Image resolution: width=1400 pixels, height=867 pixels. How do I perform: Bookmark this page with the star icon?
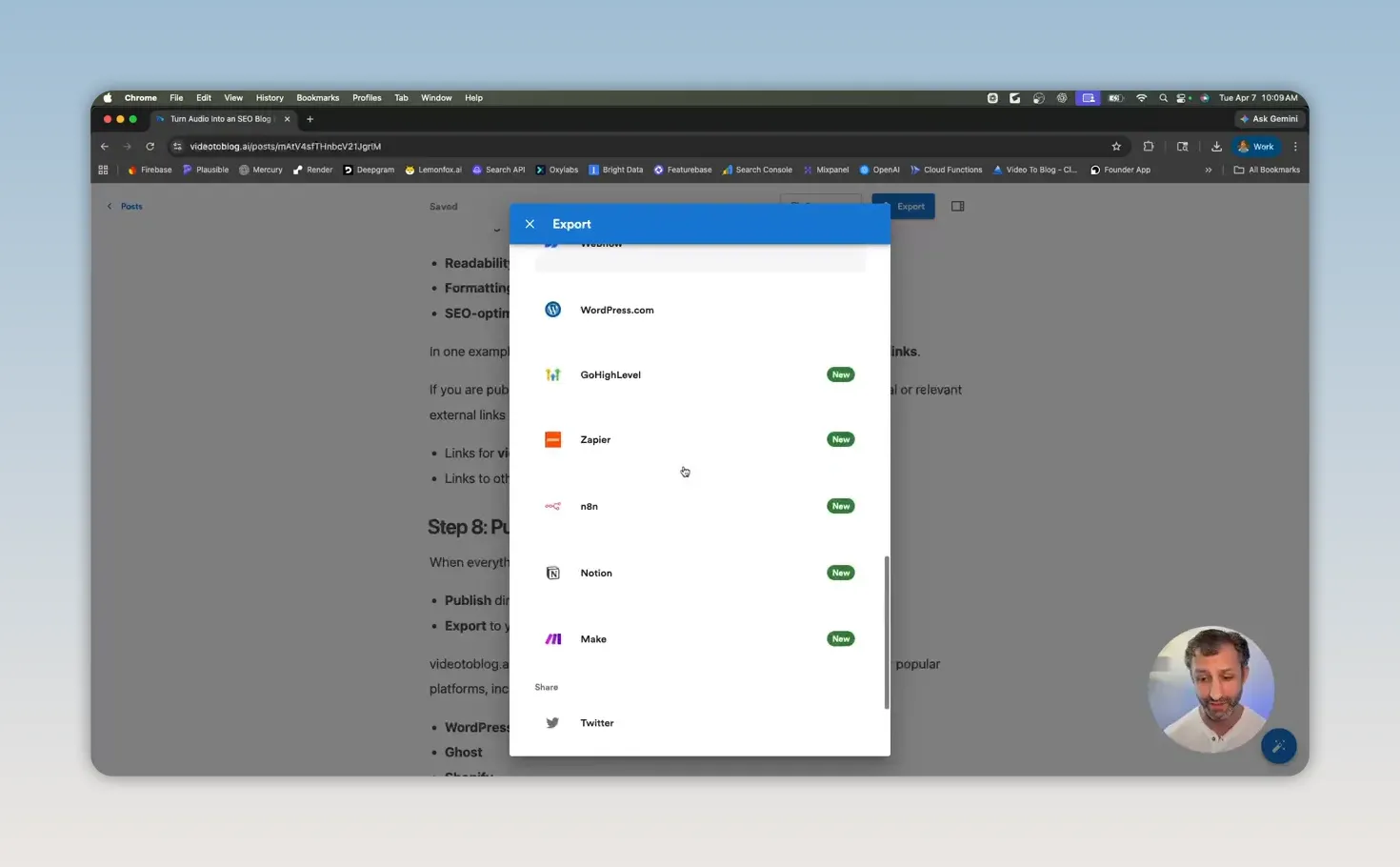tap(1116, 147)
